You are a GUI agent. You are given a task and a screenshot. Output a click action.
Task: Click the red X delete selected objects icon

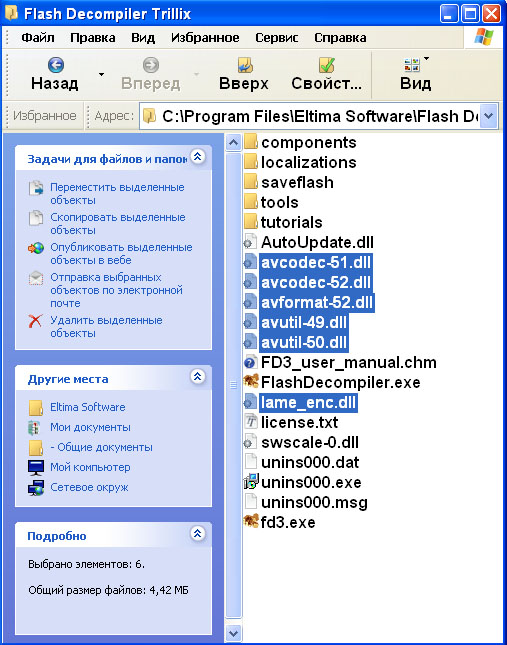click(35, 320)
